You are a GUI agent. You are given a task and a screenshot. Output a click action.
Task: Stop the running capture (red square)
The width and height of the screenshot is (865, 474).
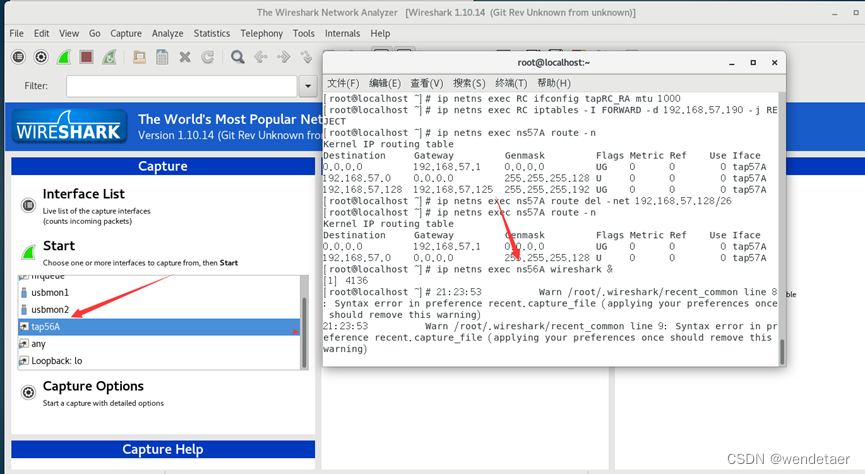tap(86, 57)
